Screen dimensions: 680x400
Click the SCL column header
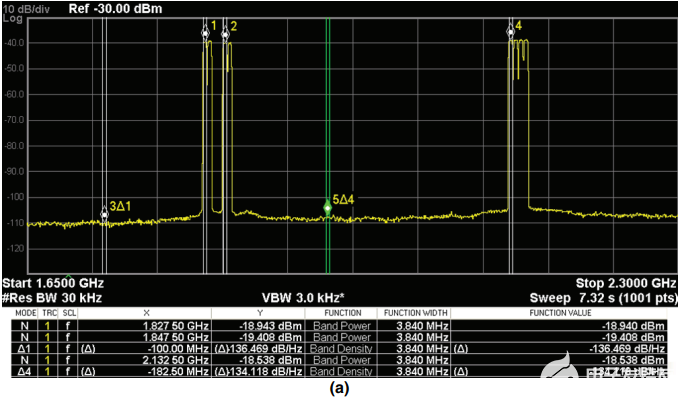pos(69,313)
